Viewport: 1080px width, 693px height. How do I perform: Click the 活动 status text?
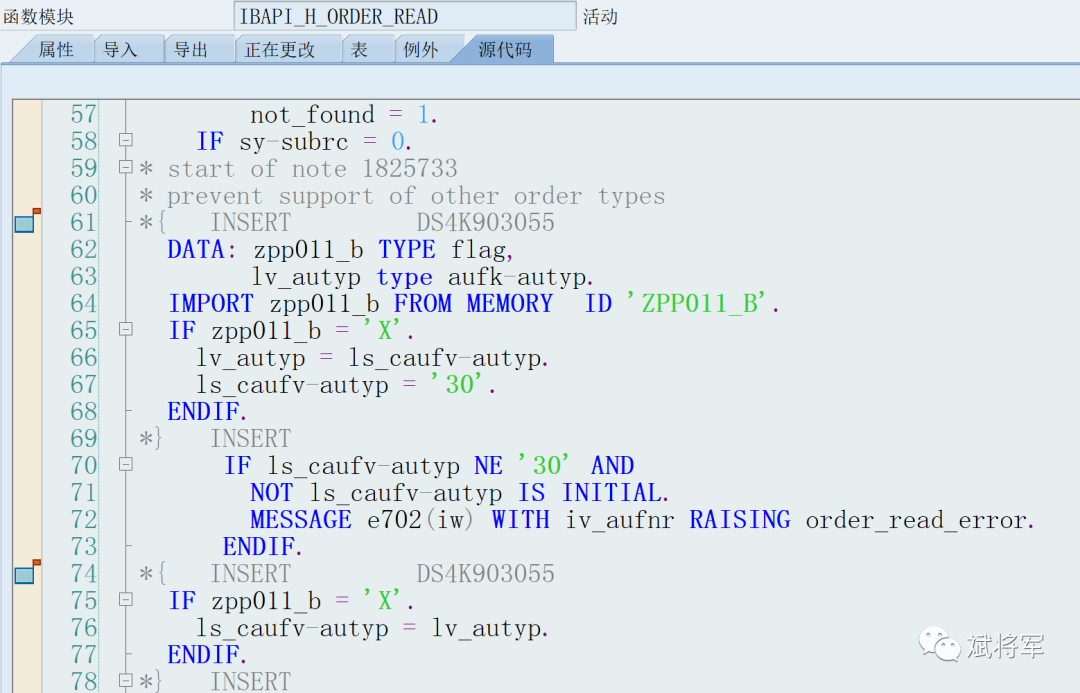(x=600, y=17)
